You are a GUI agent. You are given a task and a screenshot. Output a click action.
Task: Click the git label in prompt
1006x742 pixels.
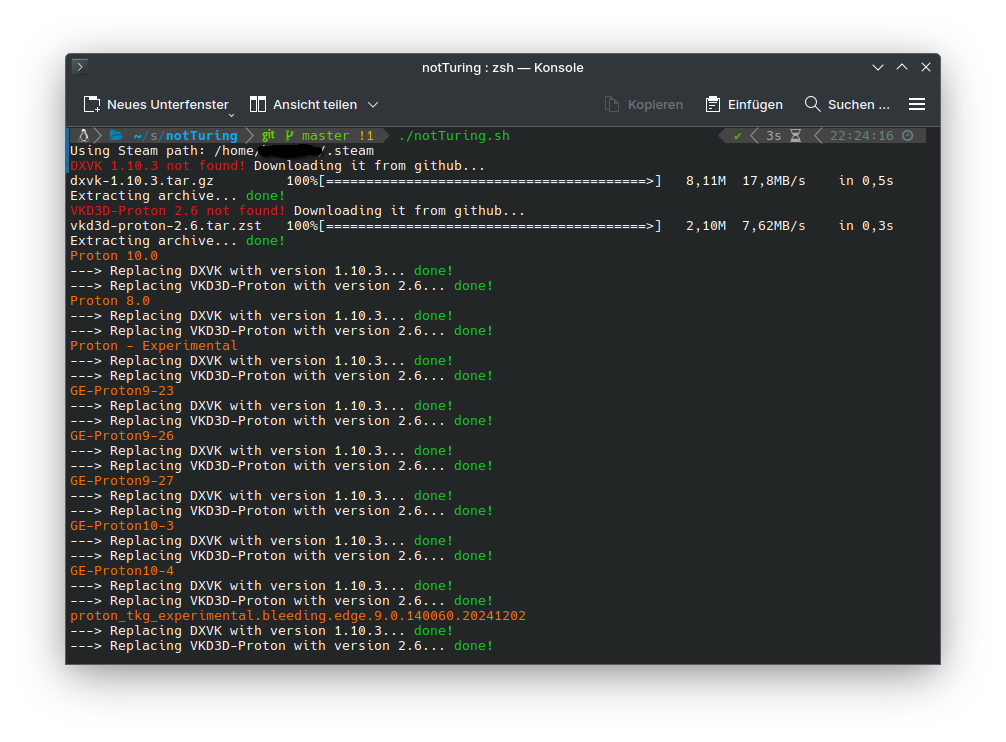point(268,135)
